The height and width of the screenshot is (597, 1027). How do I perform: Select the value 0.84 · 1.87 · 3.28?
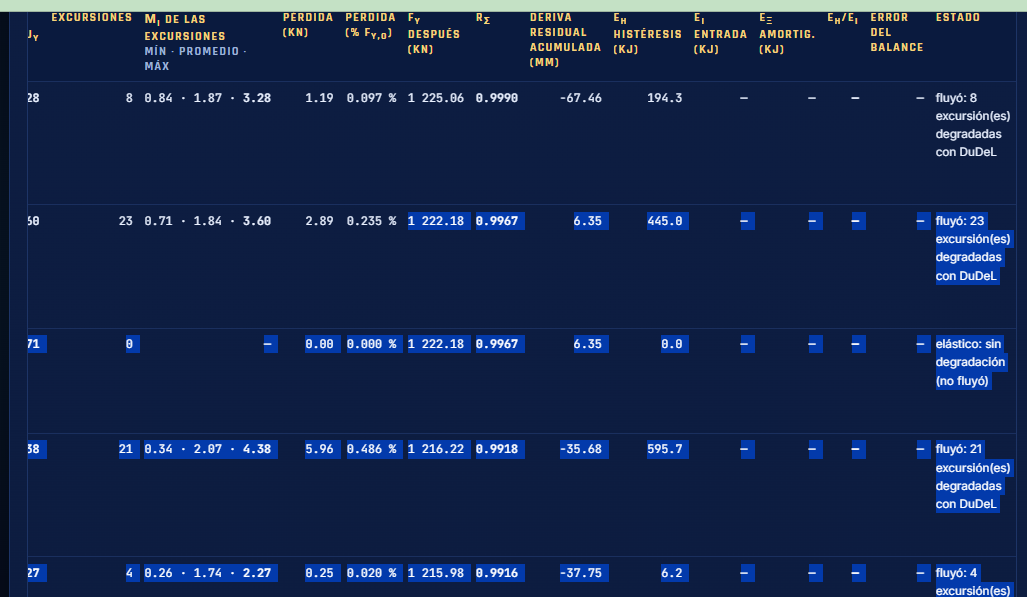[208, 98]
